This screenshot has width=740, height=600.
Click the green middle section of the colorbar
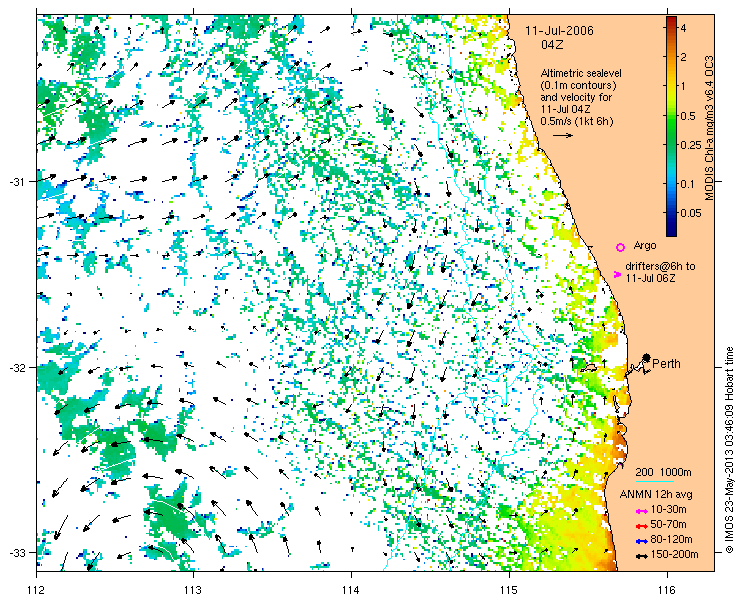pyautogui.click(x=671, y=127)
